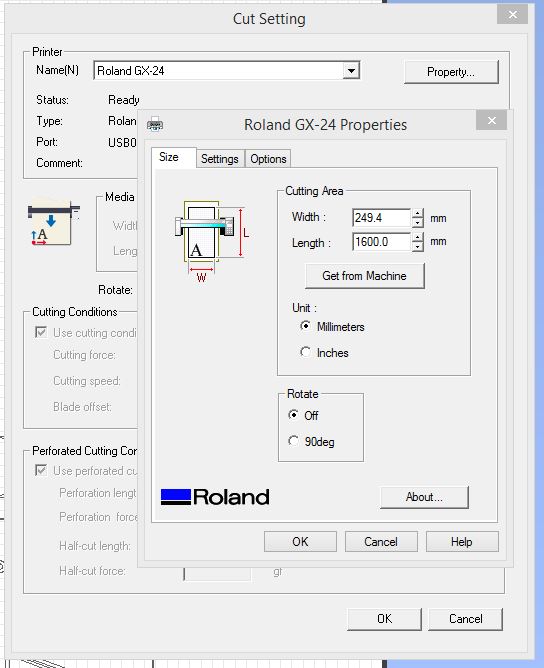Click the "Cutting speed:" label
Screen dimensions: 544x668
[x=87, y=380]
